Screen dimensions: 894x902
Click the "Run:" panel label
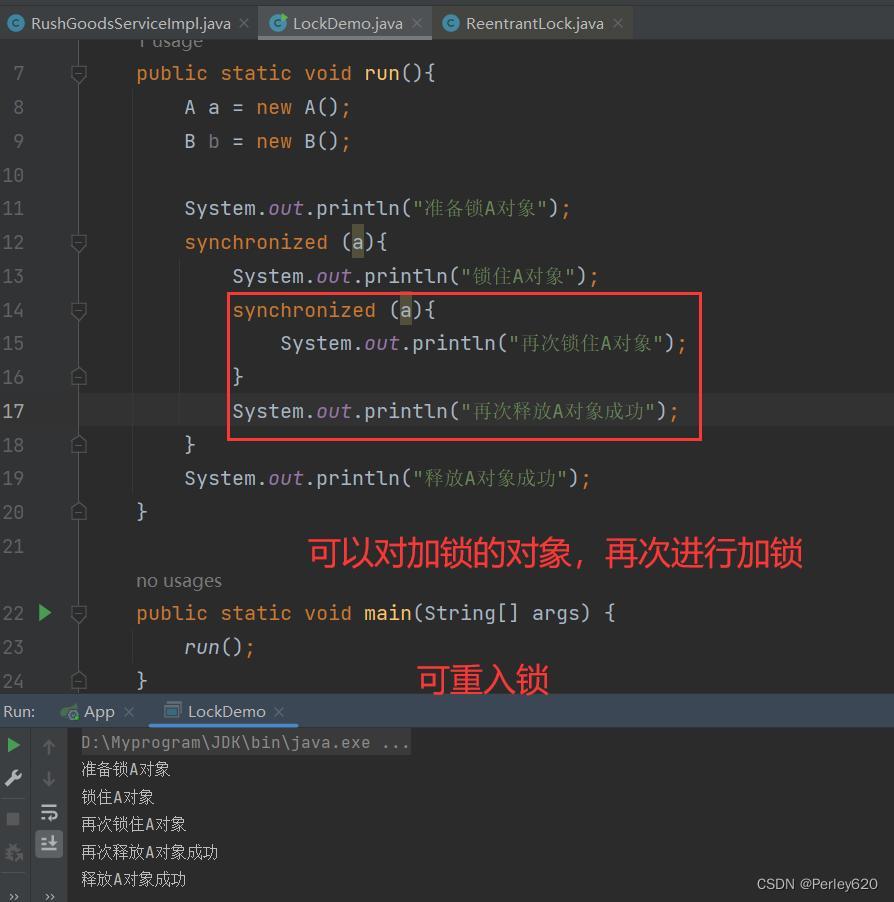pyautogui.click(x=19, y=712)
